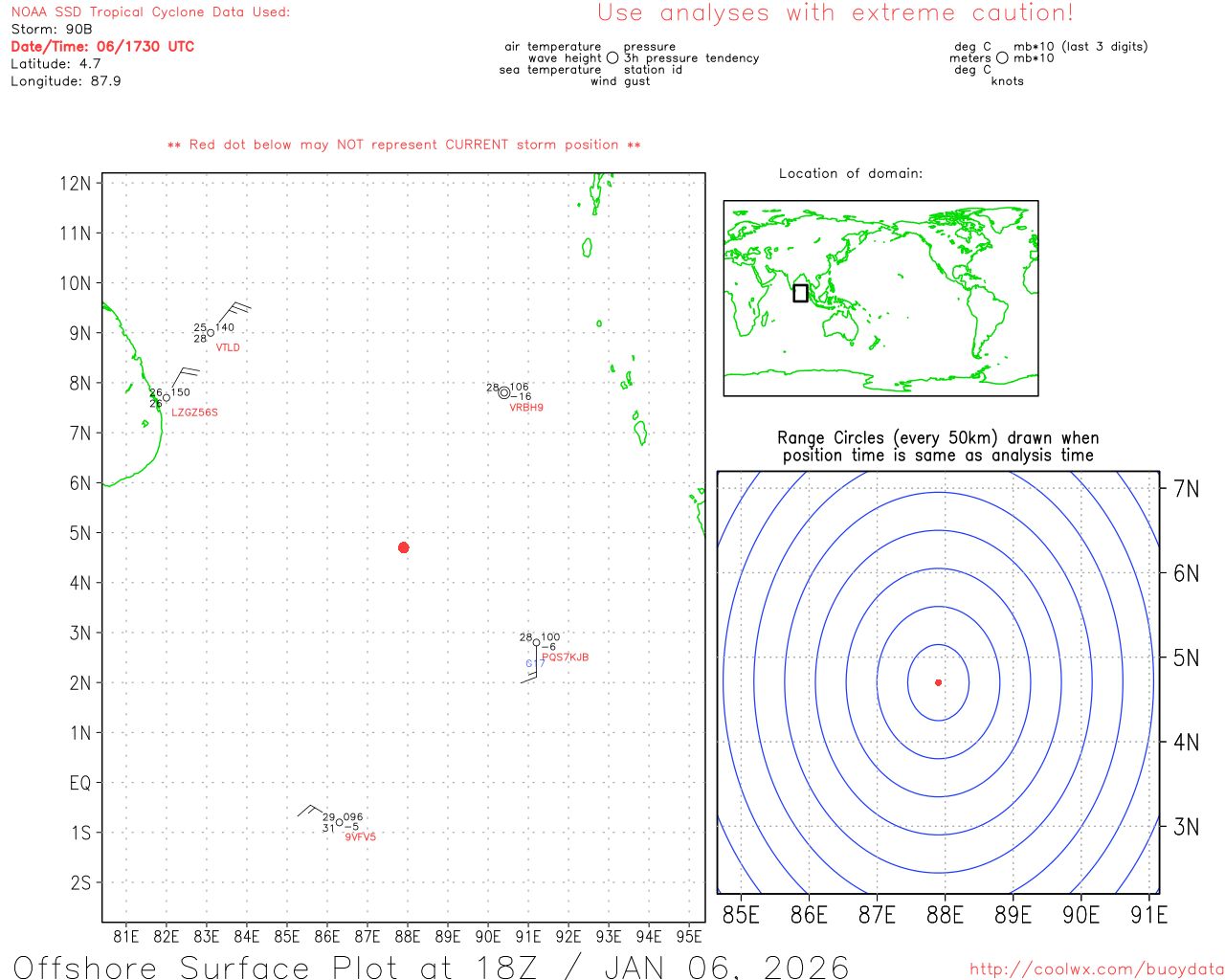The width and height of the screenshot is (1225, 980).
Task: Click 'NOAA SSD Tropical Cyclone Data Used' heading
Action: 150,12
